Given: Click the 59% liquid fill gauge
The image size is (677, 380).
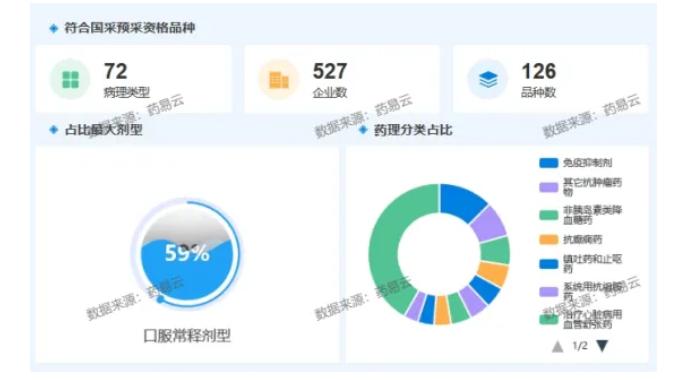Looking at the screenshot, I should coord(187,253).
